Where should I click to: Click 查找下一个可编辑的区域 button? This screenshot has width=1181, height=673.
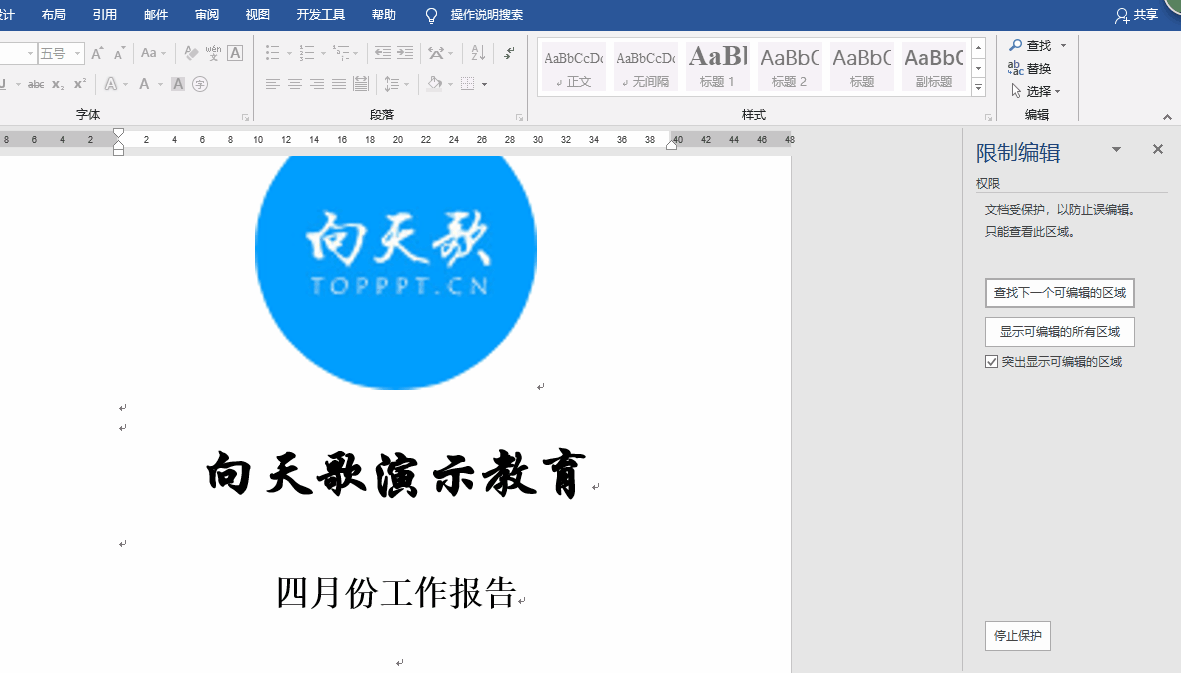(x=1060, y=293)
